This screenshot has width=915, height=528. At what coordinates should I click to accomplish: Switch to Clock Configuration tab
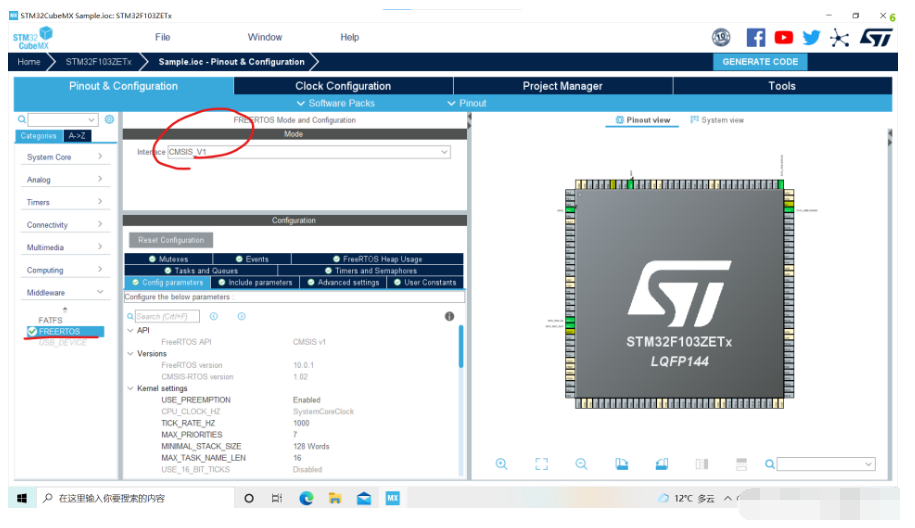pyautogui.click(x=343, y=86)
